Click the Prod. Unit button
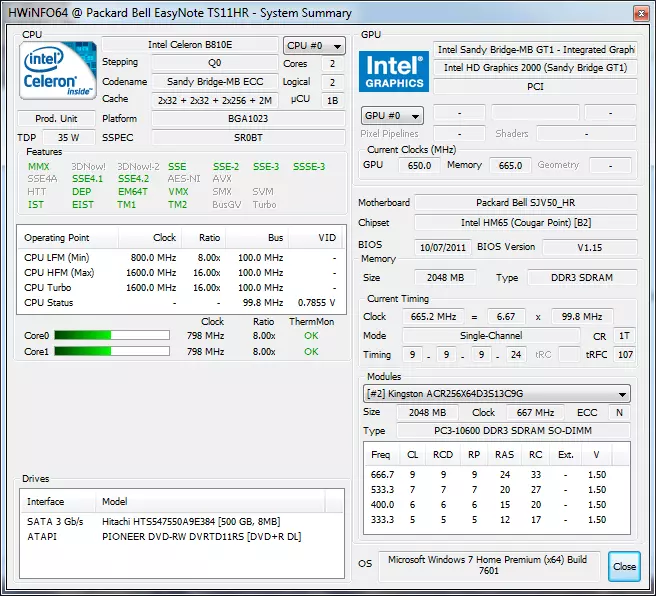This screenshot has width=656, height=596. [56, 118]
